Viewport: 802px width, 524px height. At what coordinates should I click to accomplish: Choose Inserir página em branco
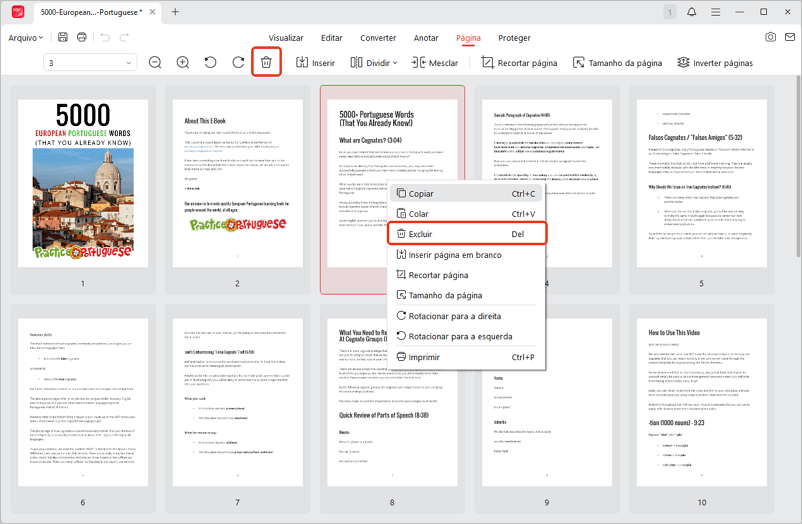(466, 255)
